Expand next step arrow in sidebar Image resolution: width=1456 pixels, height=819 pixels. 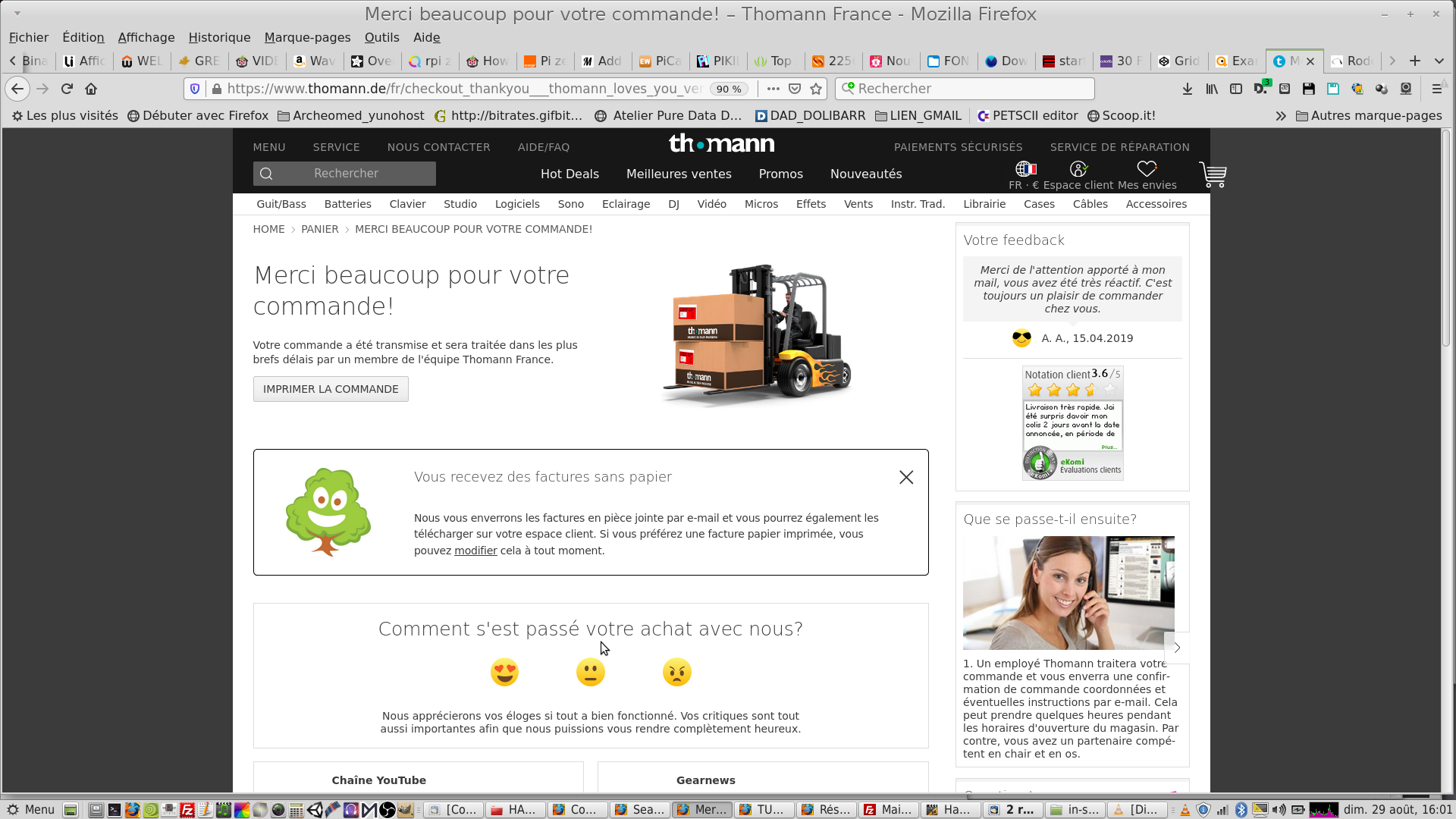[1177, 648]
